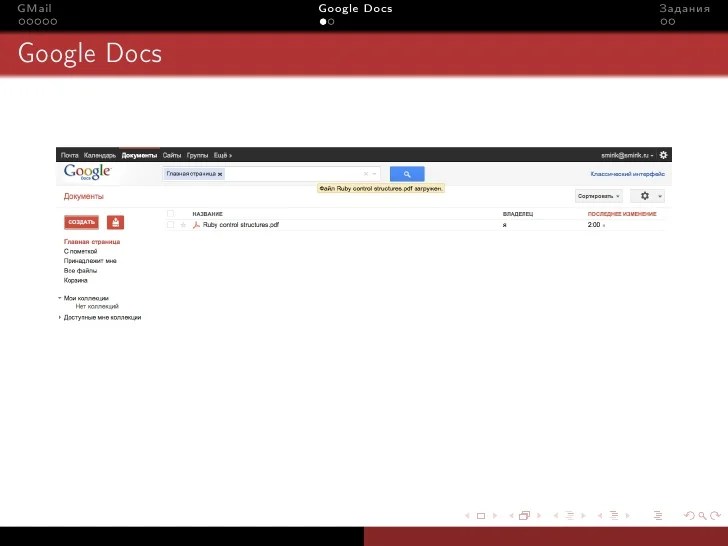Open the С пометкой sidebar link

(x=80, y=251)
